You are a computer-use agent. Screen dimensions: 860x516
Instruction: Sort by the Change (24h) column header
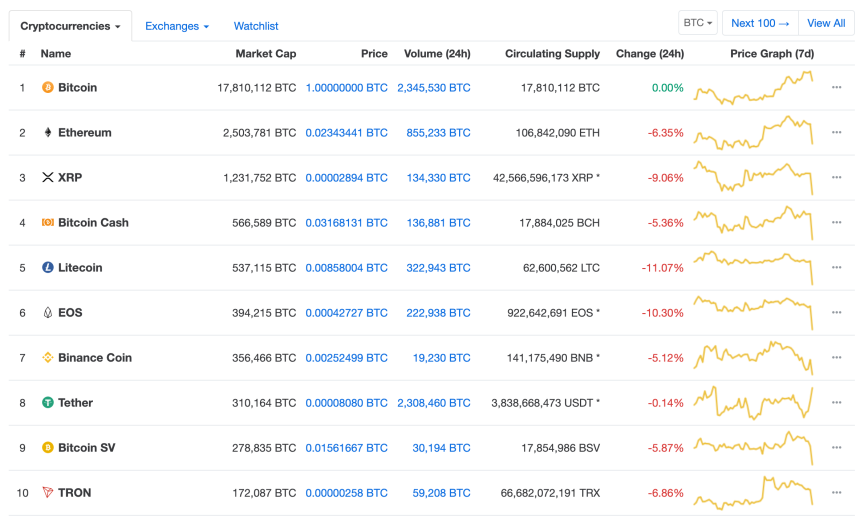pyautogui.click(x=650, y=54)
